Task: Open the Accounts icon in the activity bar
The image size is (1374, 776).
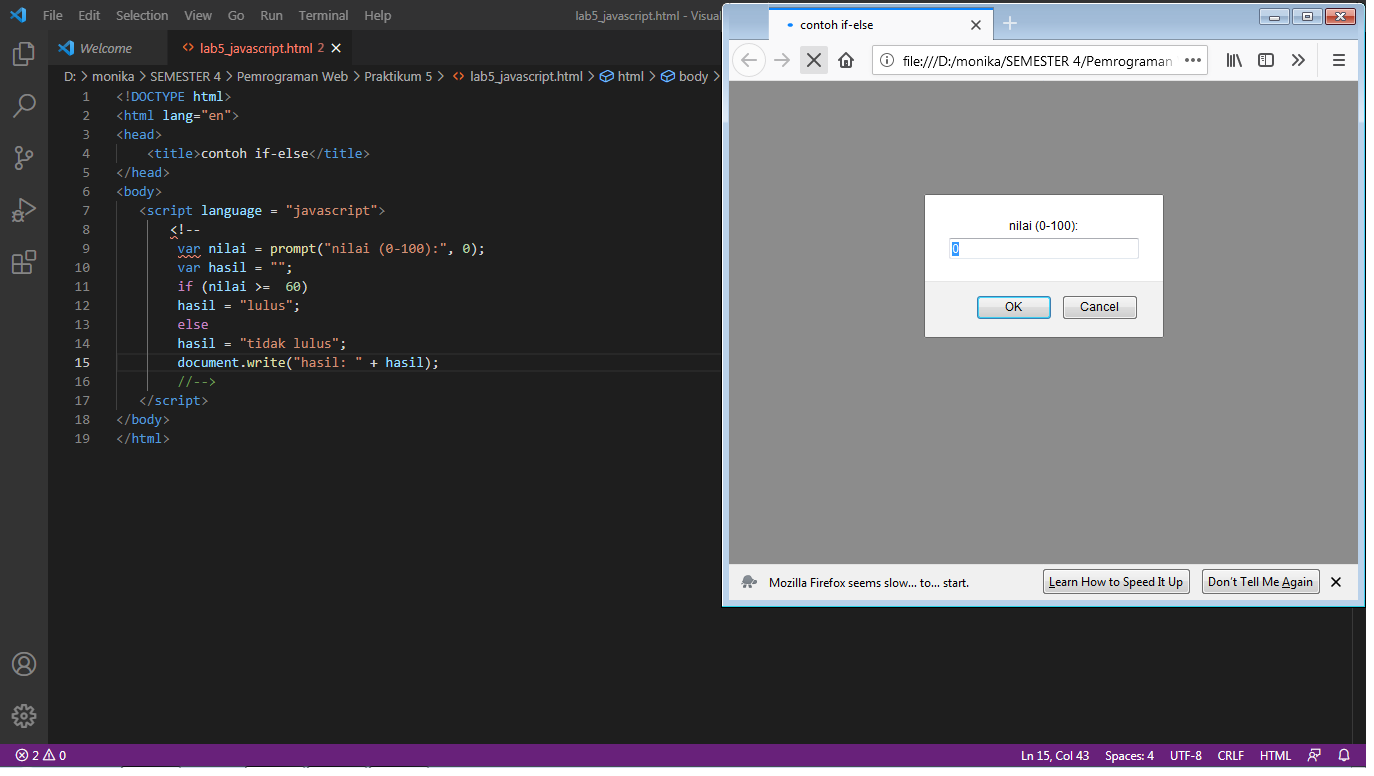Action: (24, 664)
